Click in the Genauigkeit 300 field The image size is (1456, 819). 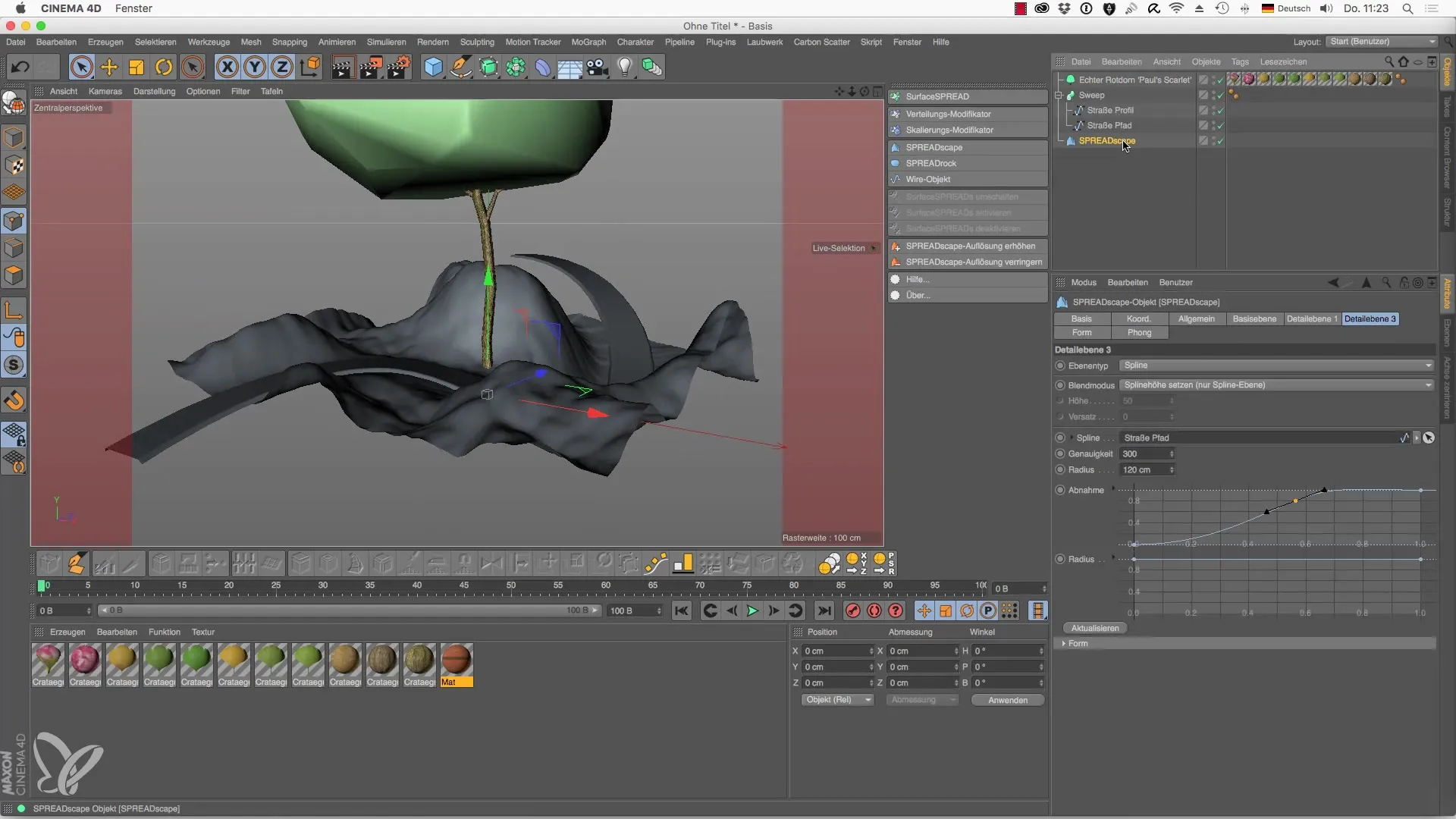(1147, 453)
